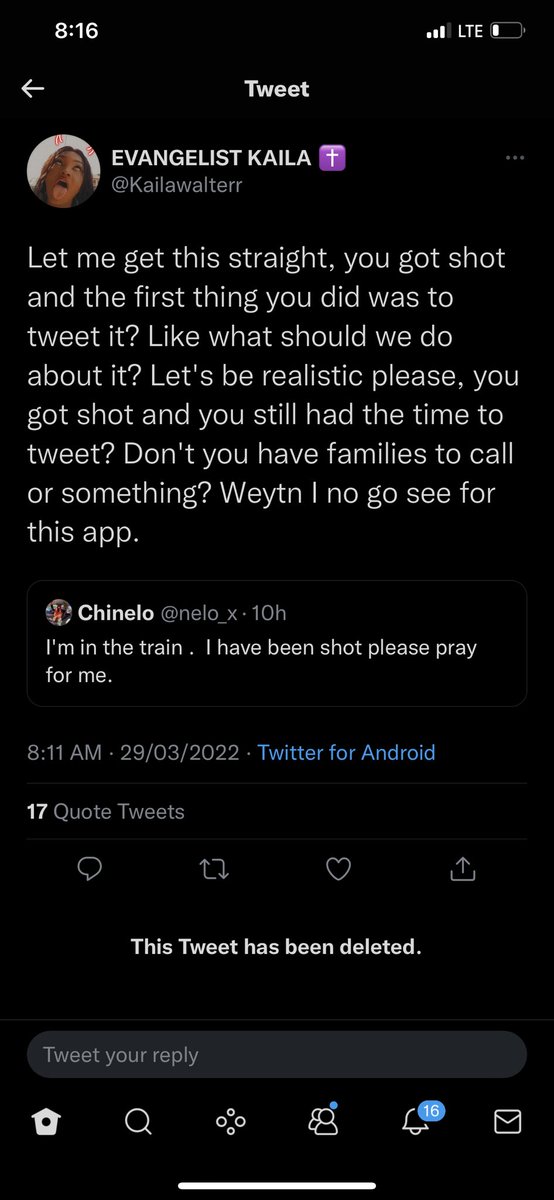This screenshot has height=1200, width=554.
Task: Open the 17 Quote Tweets list
Action: [106, 811]
